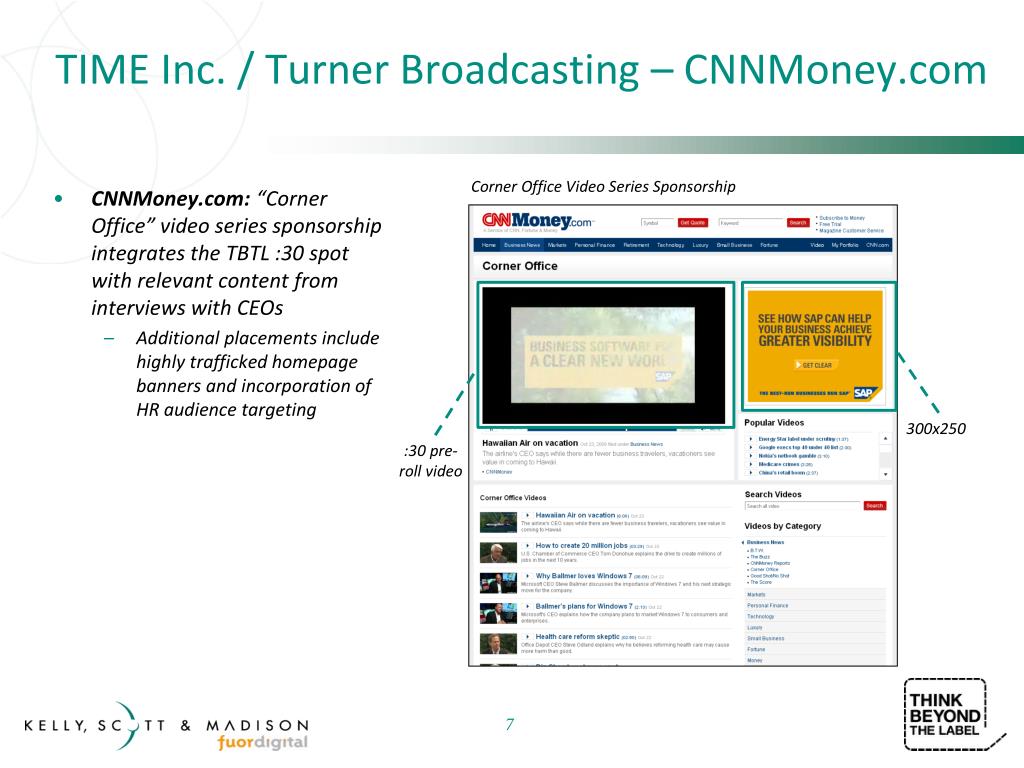Click play arrow beside Nokia's netbook gamble
The image size is (1024, 768).
[x=751, y=456]
